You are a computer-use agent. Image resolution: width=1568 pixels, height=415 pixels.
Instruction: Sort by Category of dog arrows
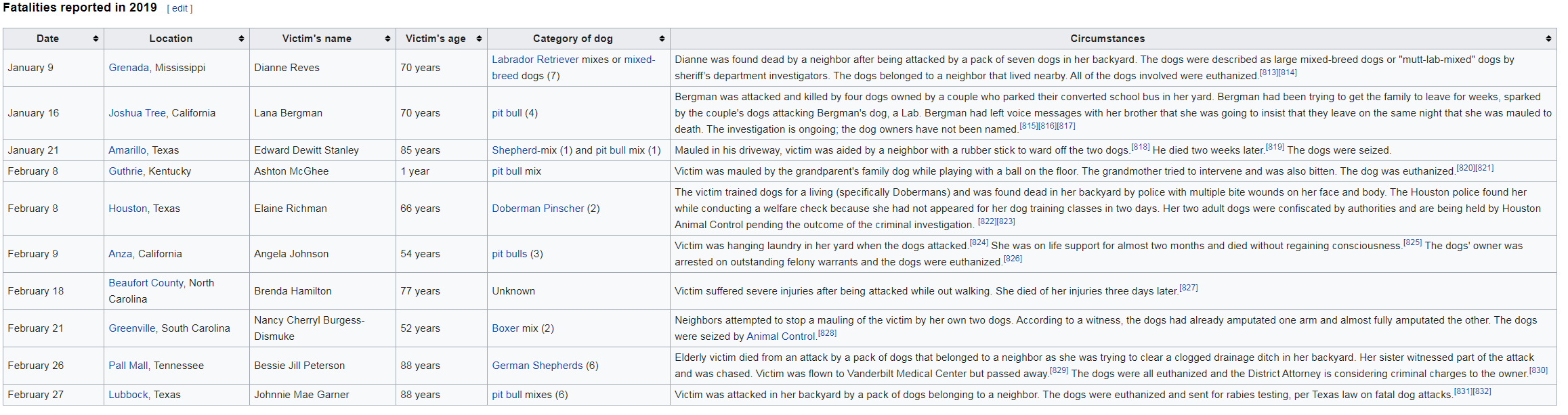click(x=662, y=39)
